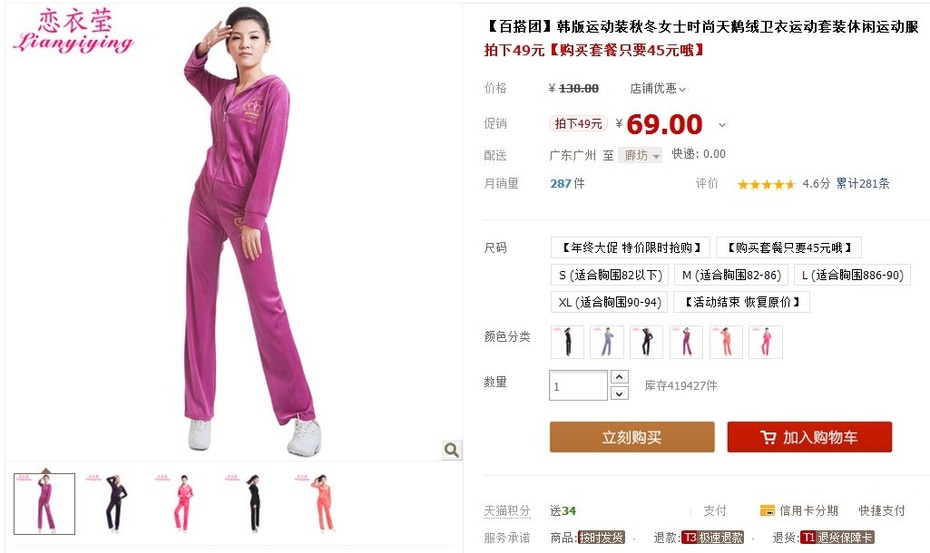
Task: Click the magnifier zoom icon on product image
Action: tap(451, 450)
